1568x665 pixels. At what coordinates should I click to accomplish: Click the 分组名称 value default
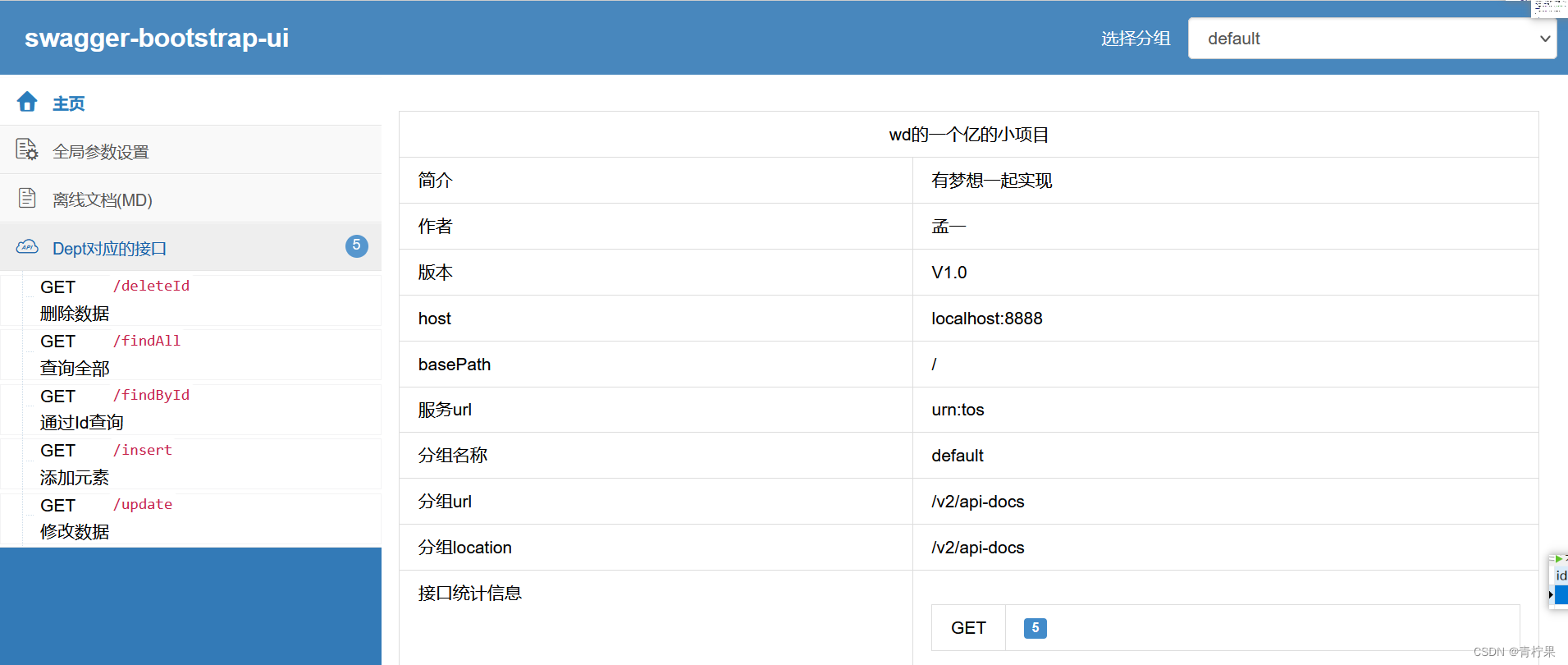click(958, 456)
